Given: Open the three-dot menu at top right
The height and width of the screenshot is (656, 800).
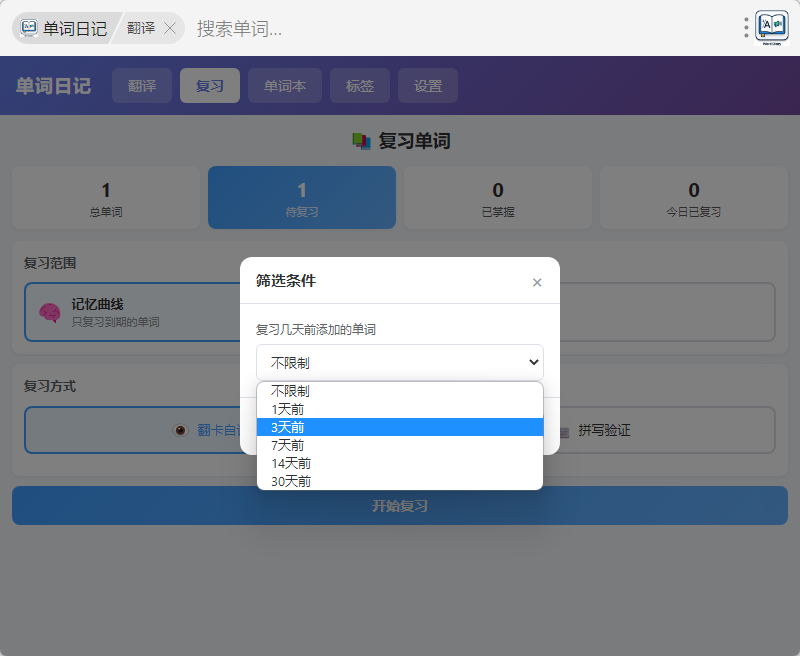Looking at the screenshot, I should pos(746,28).
